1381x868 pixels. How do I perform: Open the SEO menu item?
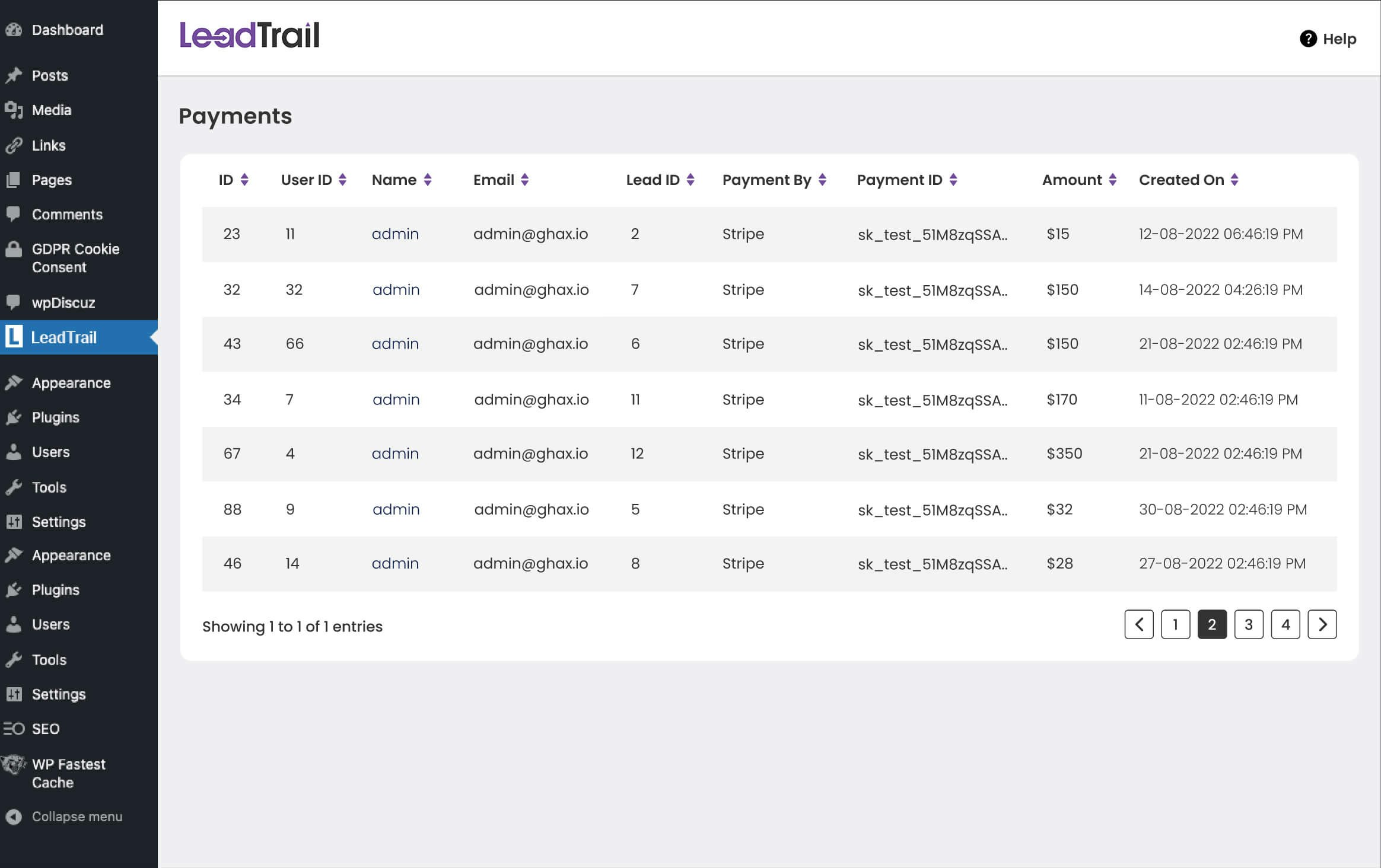coord(46,729)
